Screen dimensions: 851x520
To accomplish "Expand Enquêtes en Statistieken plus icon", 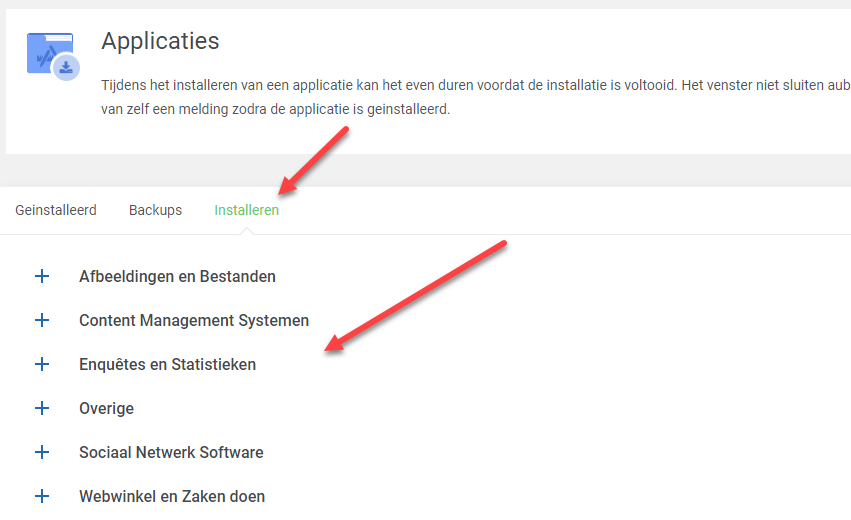I will 42,364.
